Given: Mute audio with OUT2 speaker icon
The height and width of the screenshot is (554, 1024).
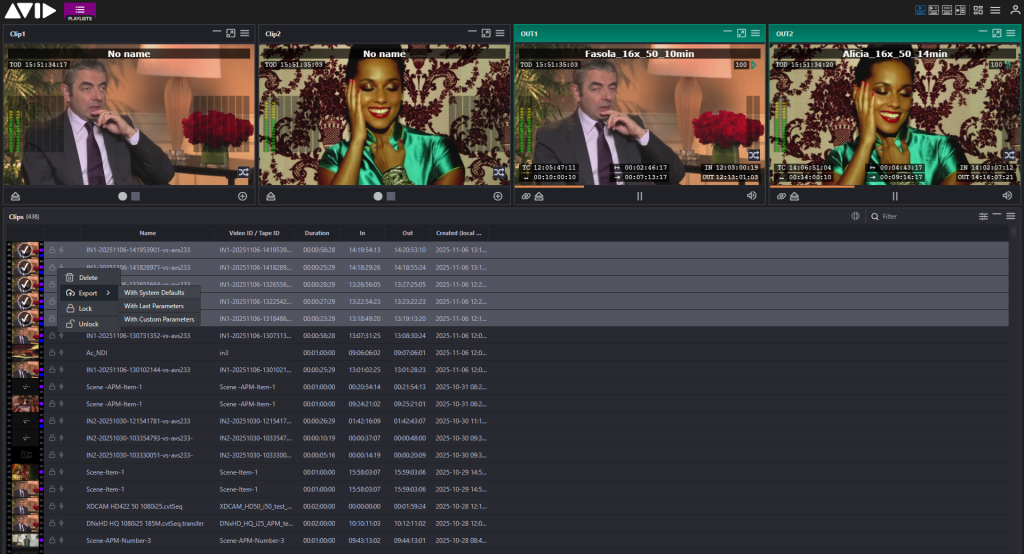Looking at the screenshot, I should (x=1008, y=196).
